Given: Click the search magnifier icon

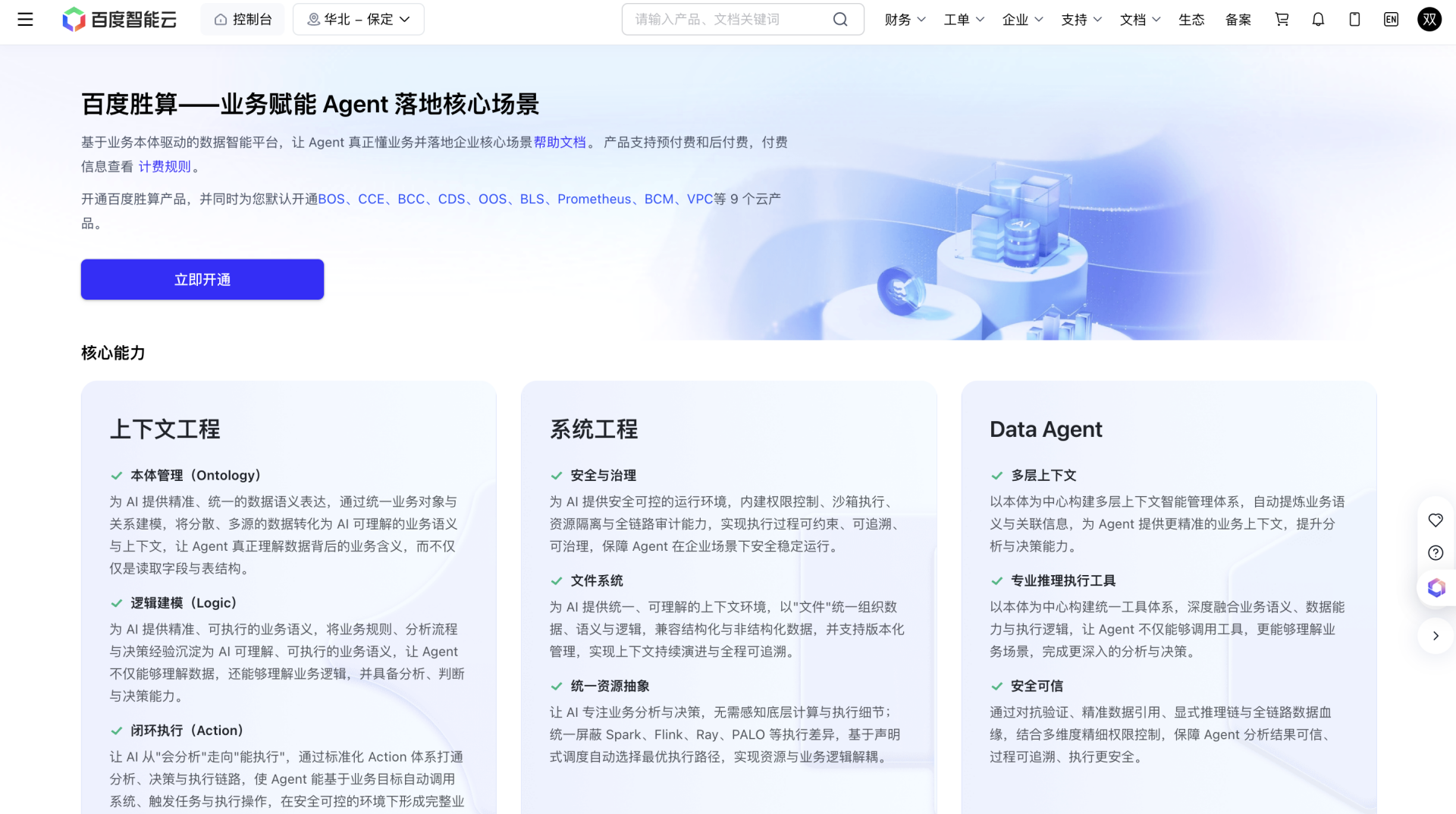Looking at the screenshot, I should tap(840, 20).
